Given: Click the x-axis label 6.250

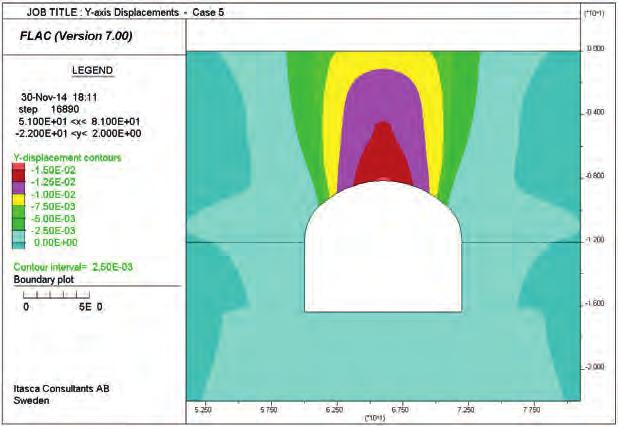Looking at the screenshot, I should [335, 410].
